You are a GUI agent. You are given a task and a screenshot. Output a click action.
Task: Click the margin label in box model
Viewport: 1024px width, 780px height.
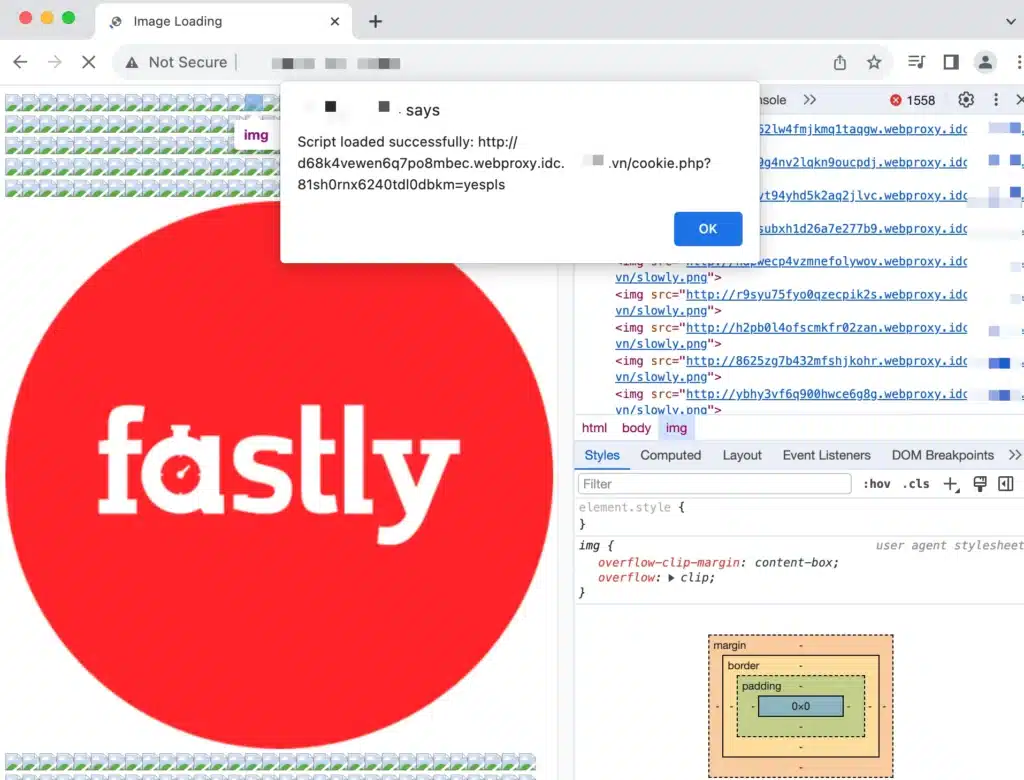[729, 645]
